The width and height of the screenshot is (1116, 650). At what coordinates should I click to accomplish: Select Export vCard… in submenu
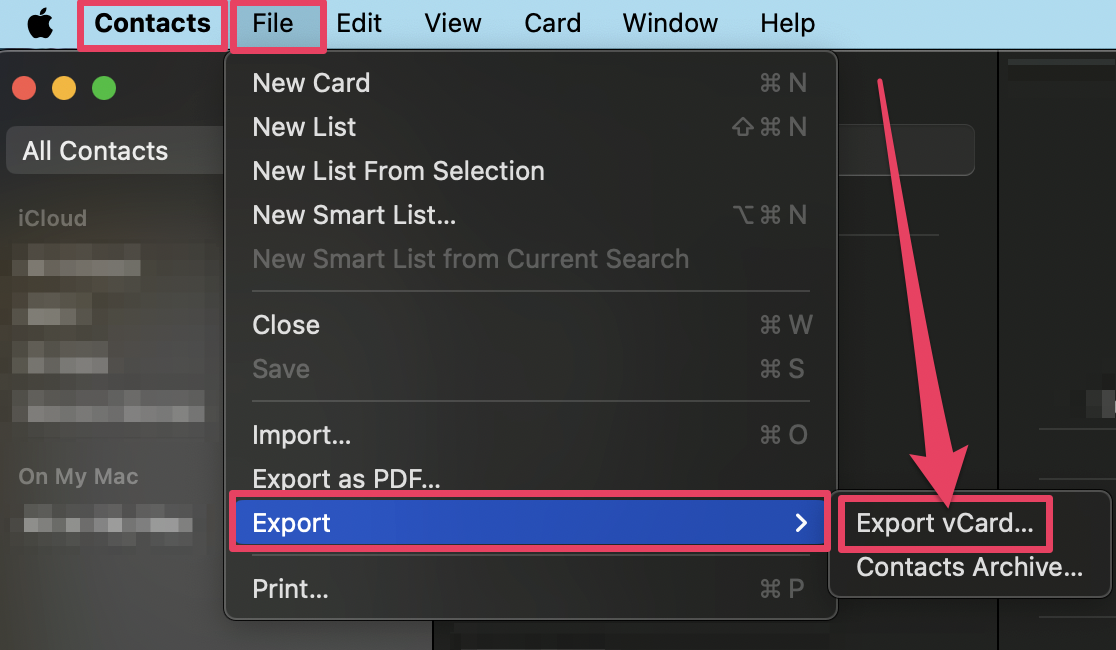click(x=944, y=524)
